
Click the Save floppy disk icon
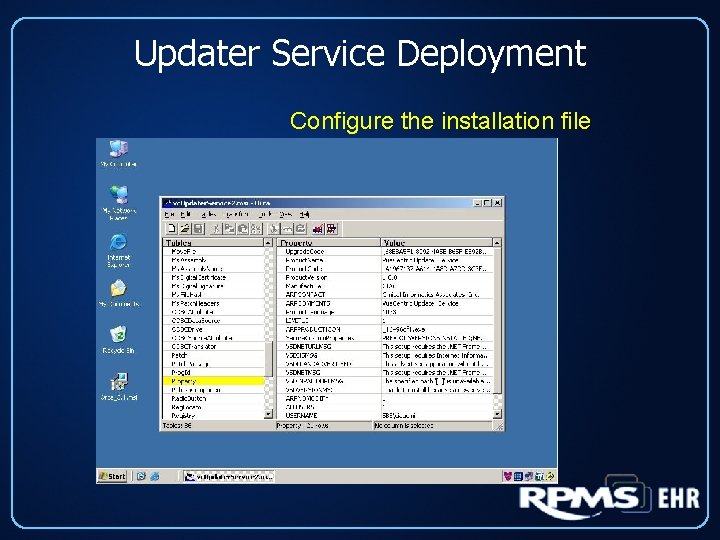[x=198, y=228]
